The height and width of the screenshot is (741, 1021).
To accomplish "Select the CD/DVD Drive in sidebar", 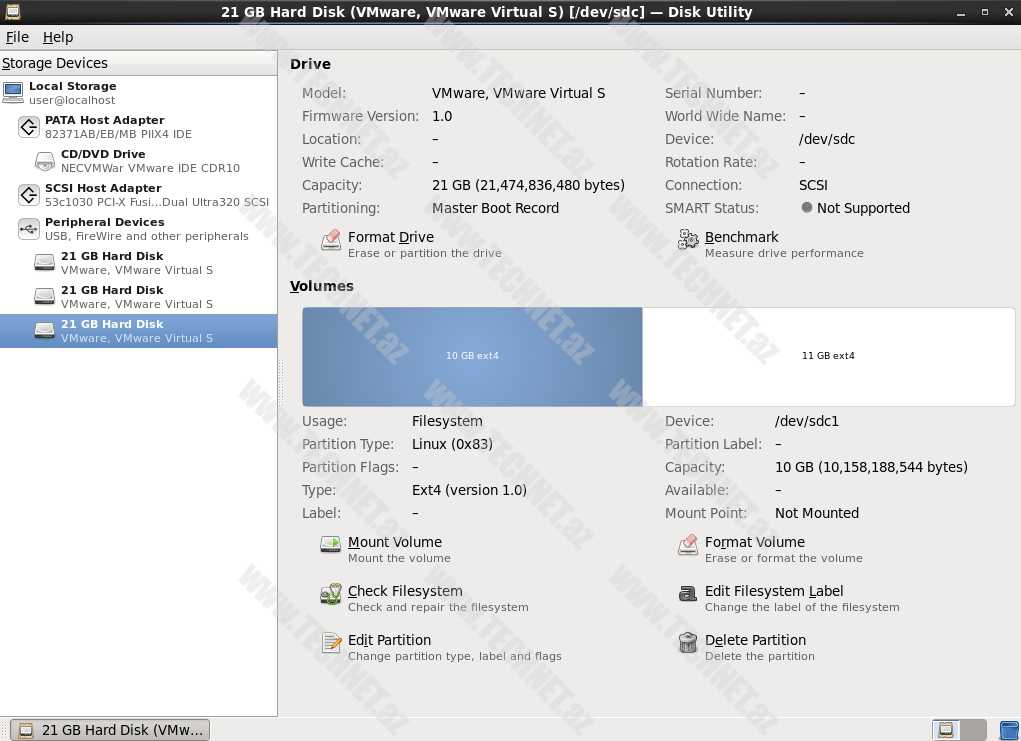I will [x=140, y=161].
